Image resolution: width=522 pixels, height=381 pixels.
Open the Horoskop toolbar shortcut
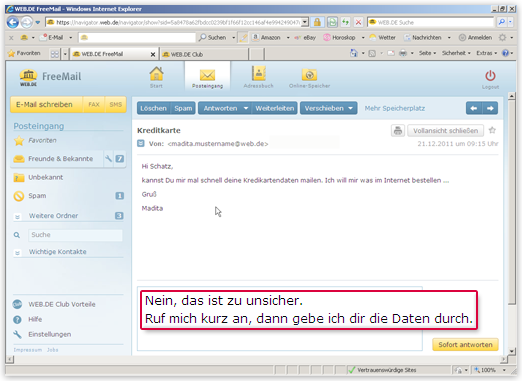340,38
